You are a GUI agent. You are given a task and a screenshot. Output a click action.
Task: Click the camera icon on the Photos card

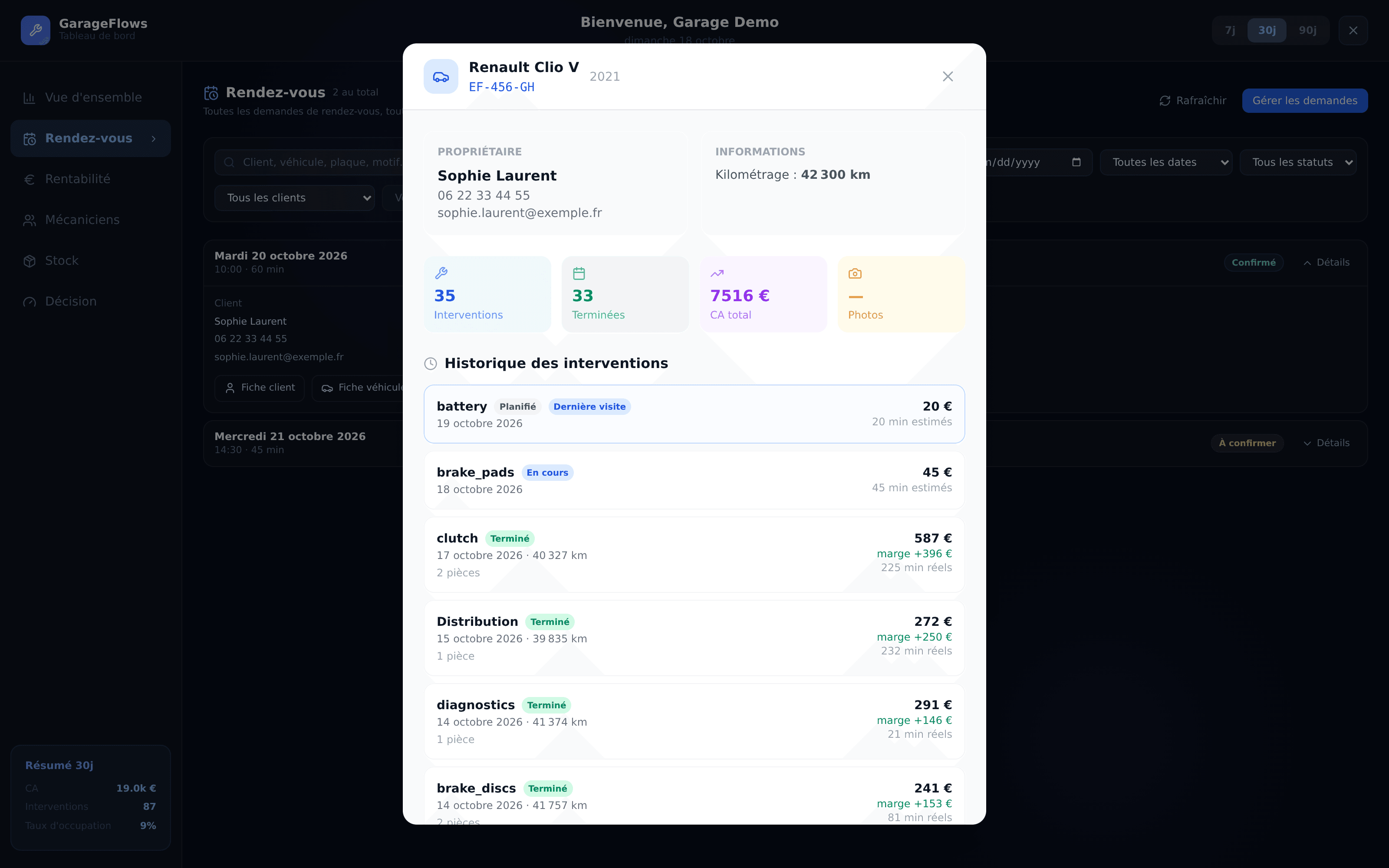pyautogui.click(x=855, y=273)
